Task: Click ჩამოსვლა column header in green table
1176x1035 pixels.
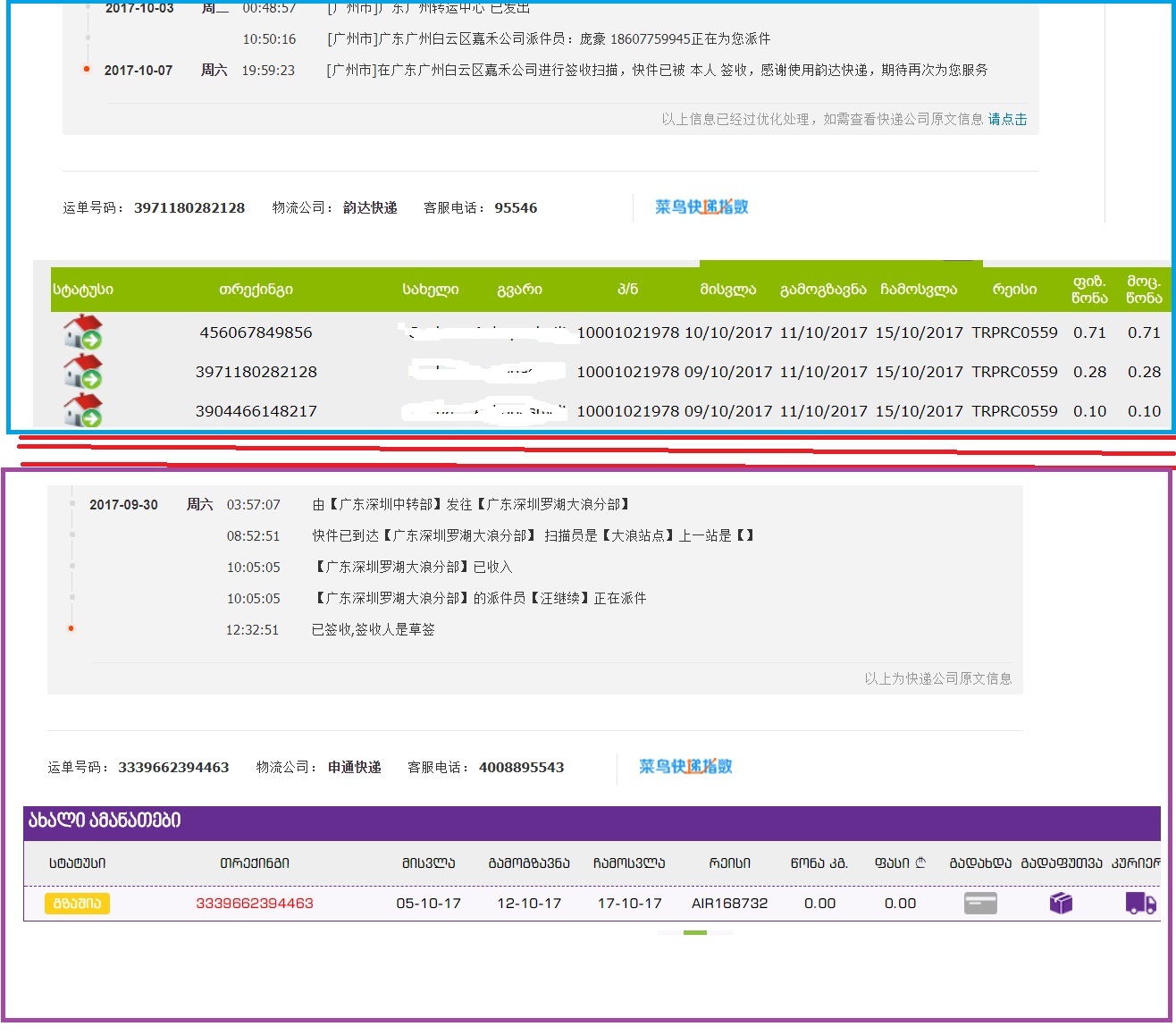Action: 919,290
